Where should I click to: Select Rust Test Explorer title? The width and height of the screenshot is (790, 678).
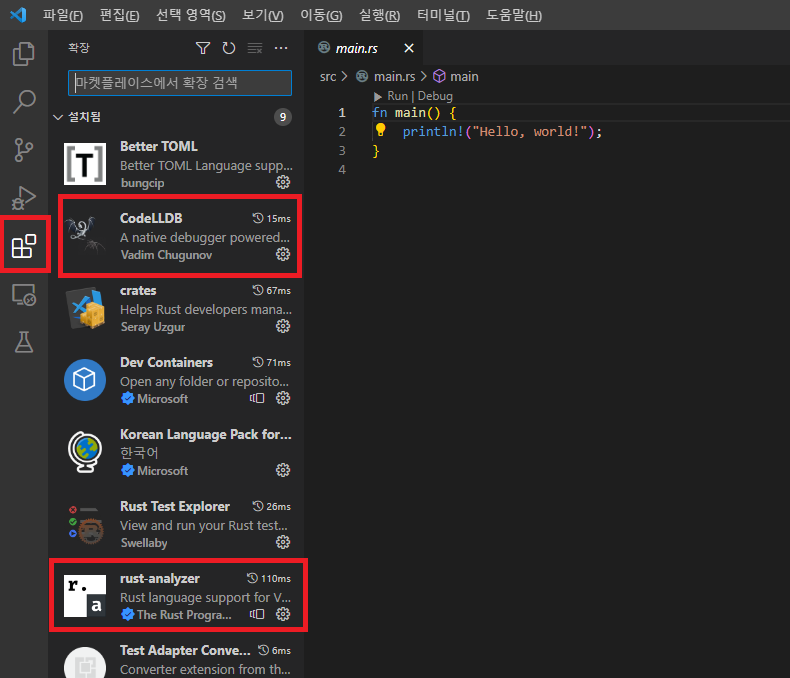(175, 507)
